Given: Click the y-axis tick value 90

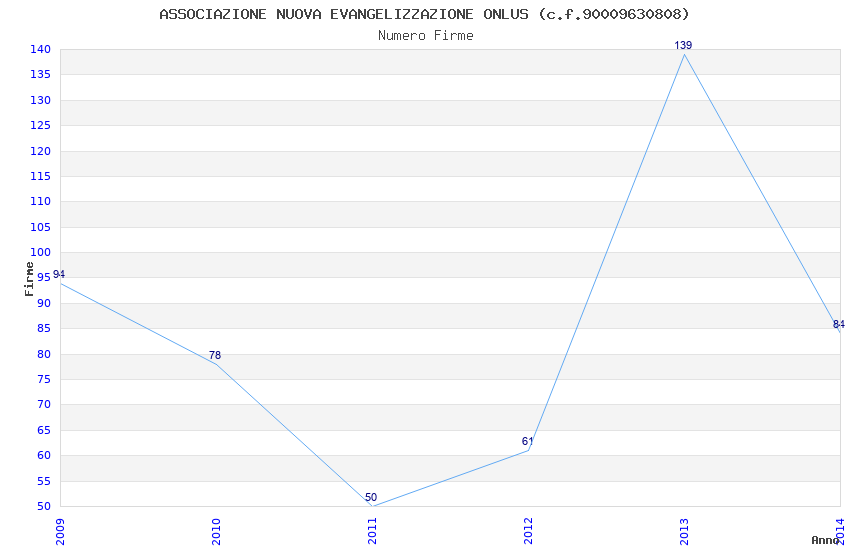Looking at the screenshot, I should 44,303.
